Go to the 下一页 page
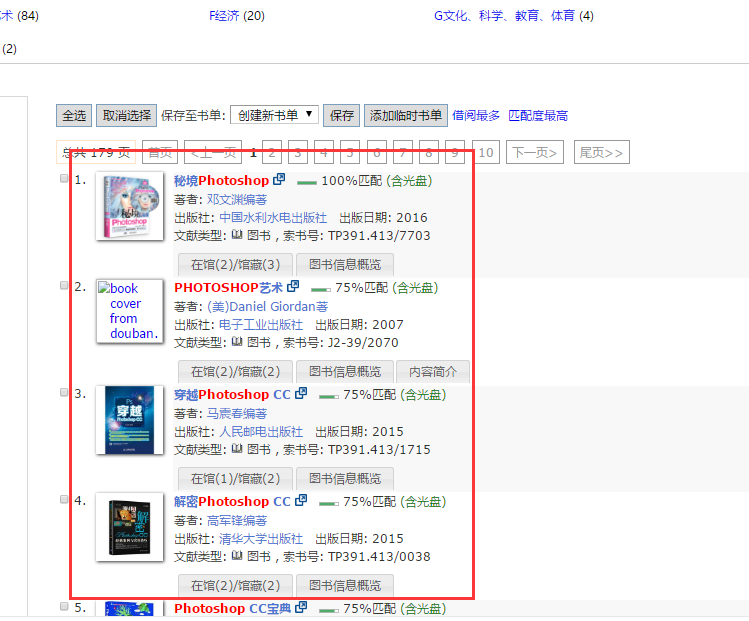Viewport: 749px width, 621px height. click(x=534, y=152)
